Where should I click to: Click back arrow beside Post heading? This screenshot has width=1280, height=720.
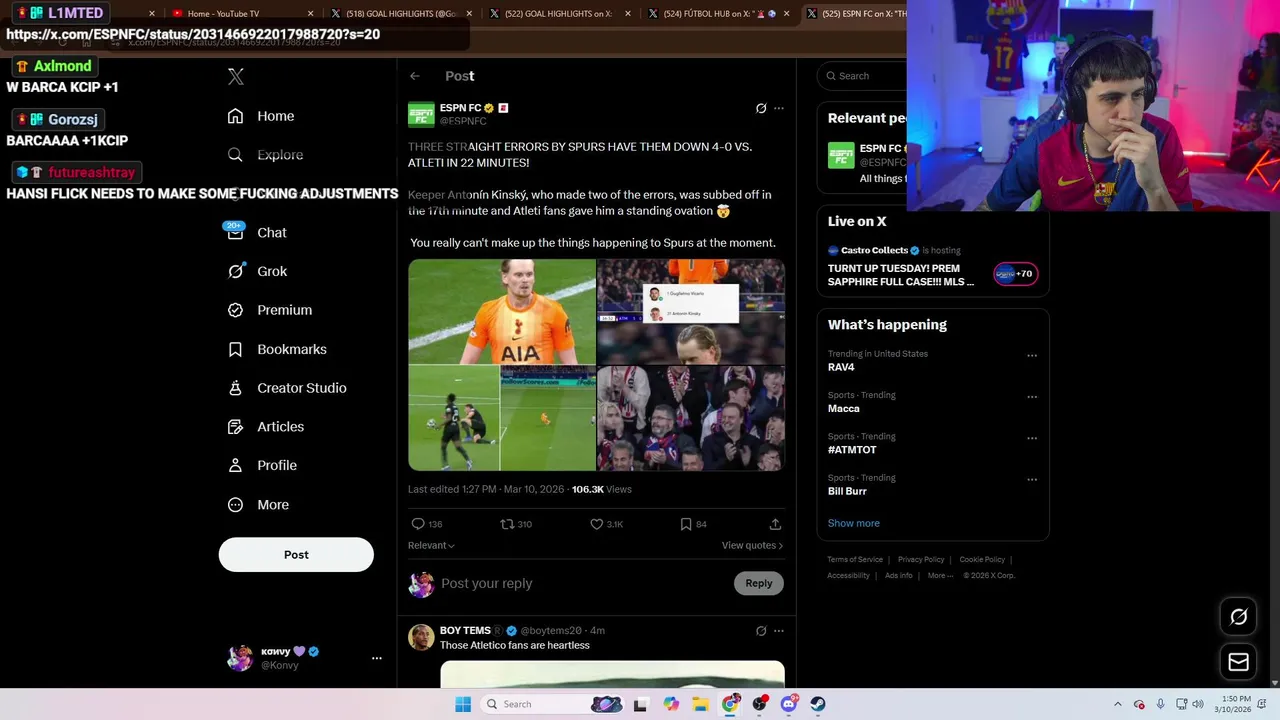(x=415, y=76)
